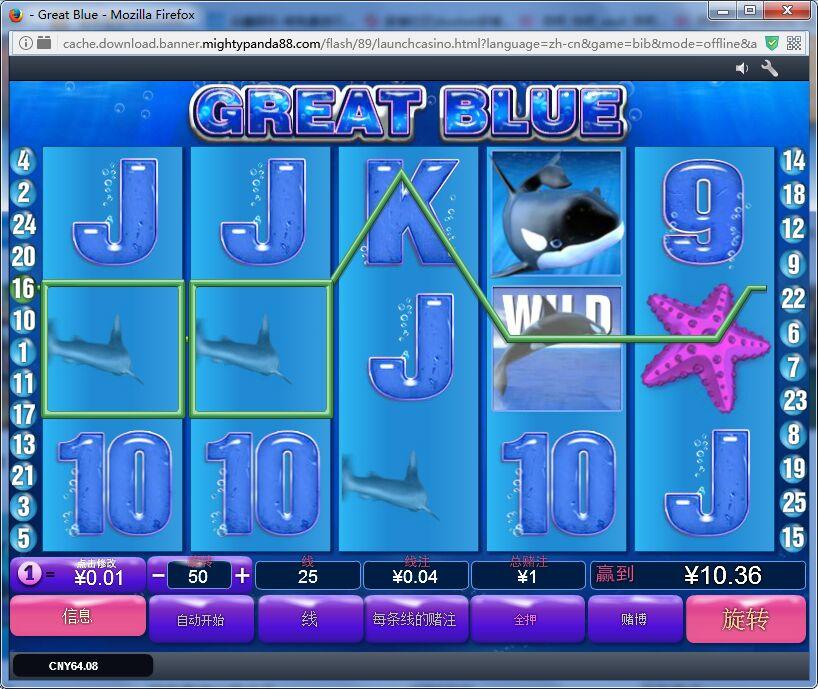Click the 赌博 gamble button
This screenshot has height=689, width=818.
click(x=634, y=619)
